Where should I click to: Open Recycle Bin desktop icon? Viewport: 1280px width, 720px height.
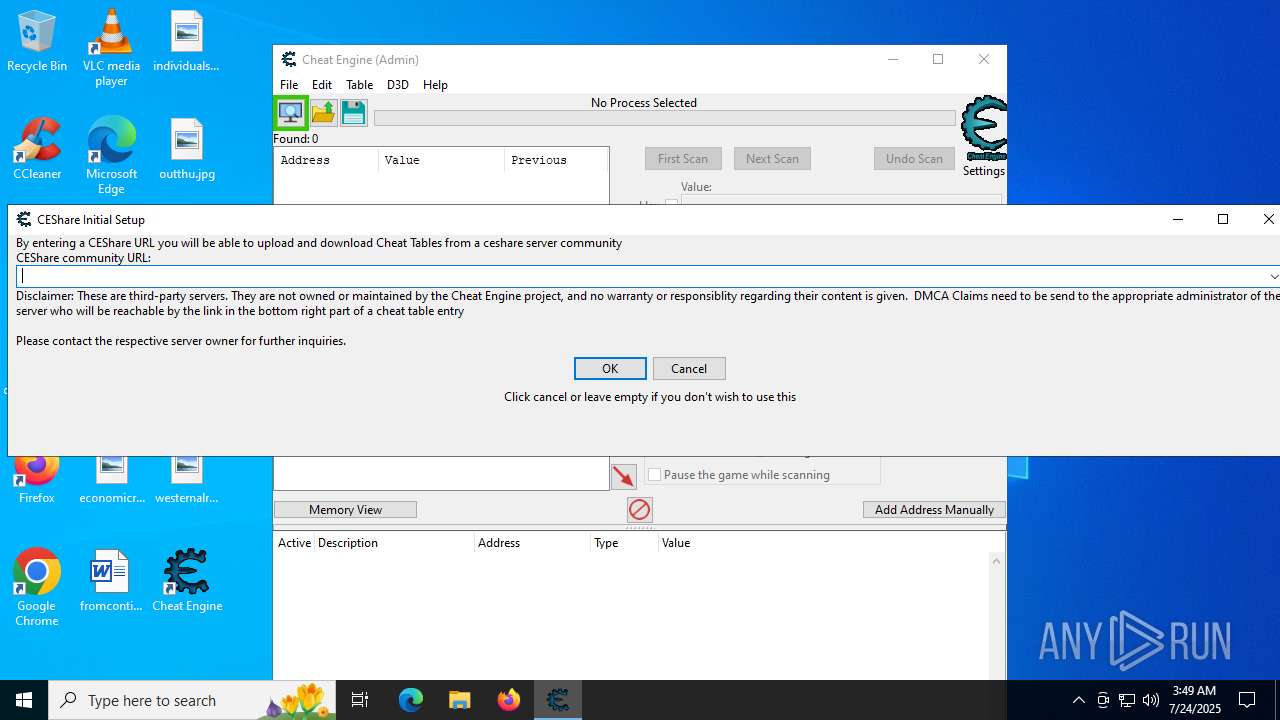click(x=37, y=42)
